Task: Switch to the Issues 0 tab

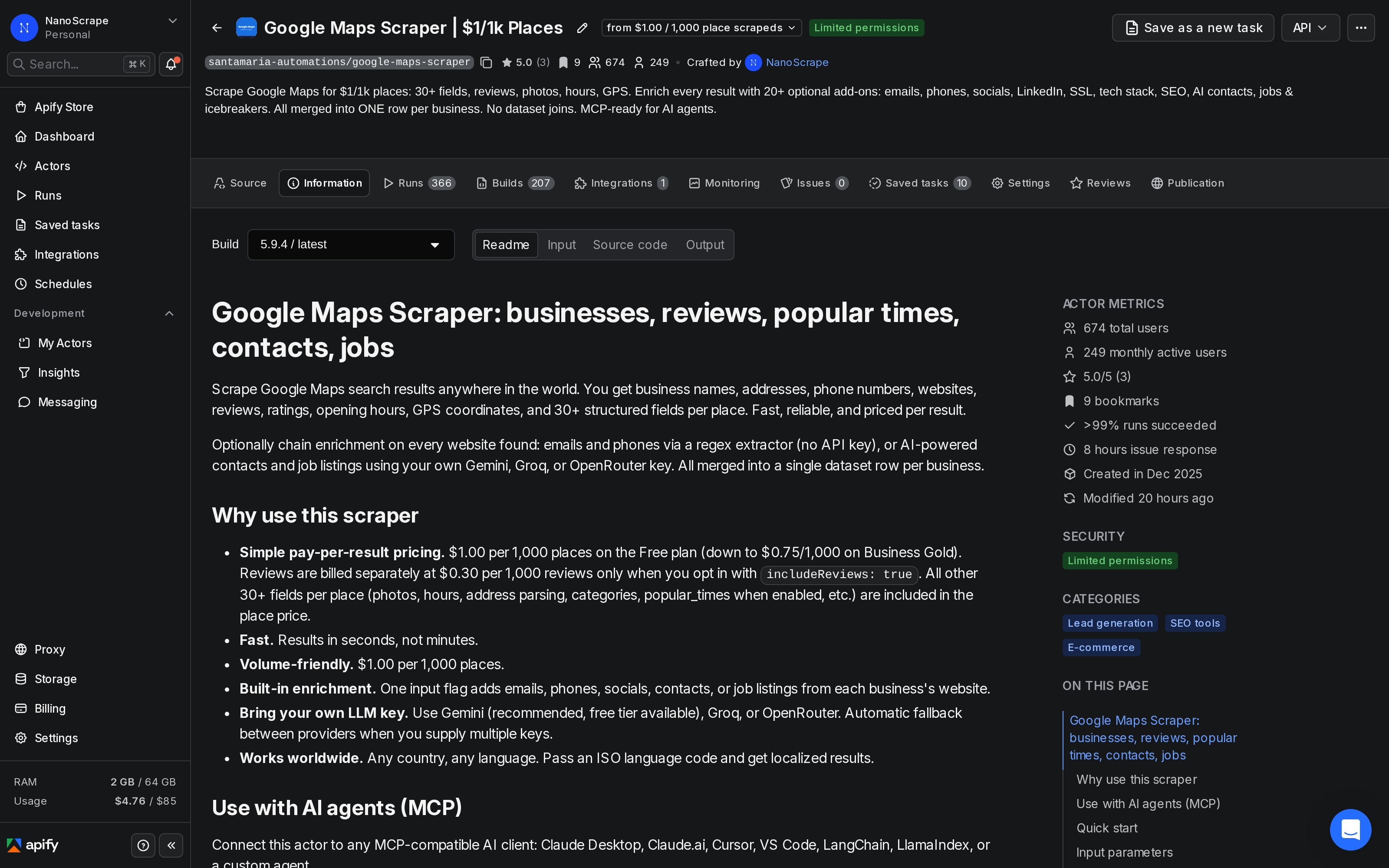Action: [814, 183]
